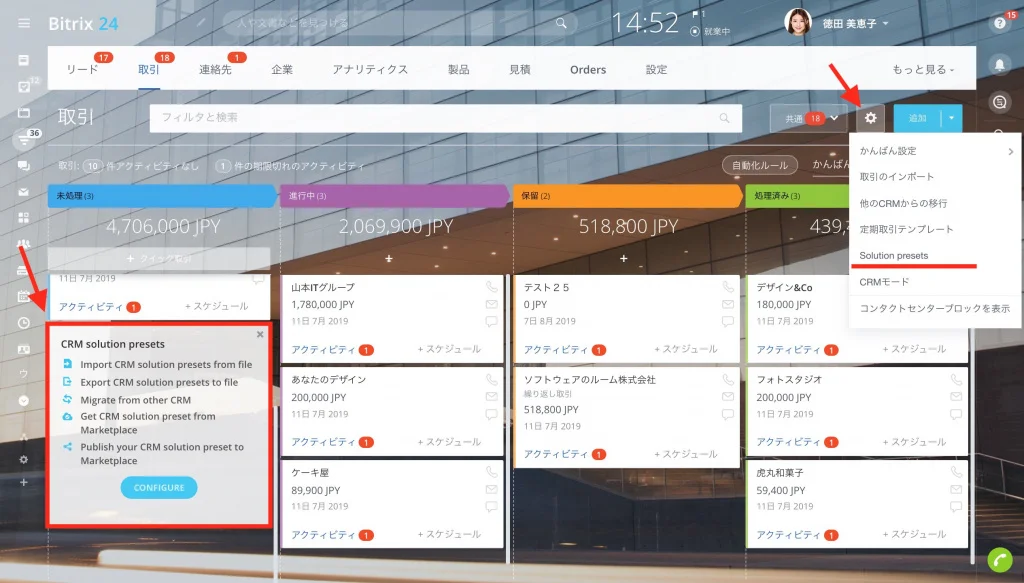Click the search magnifier in the filter field

724,118
